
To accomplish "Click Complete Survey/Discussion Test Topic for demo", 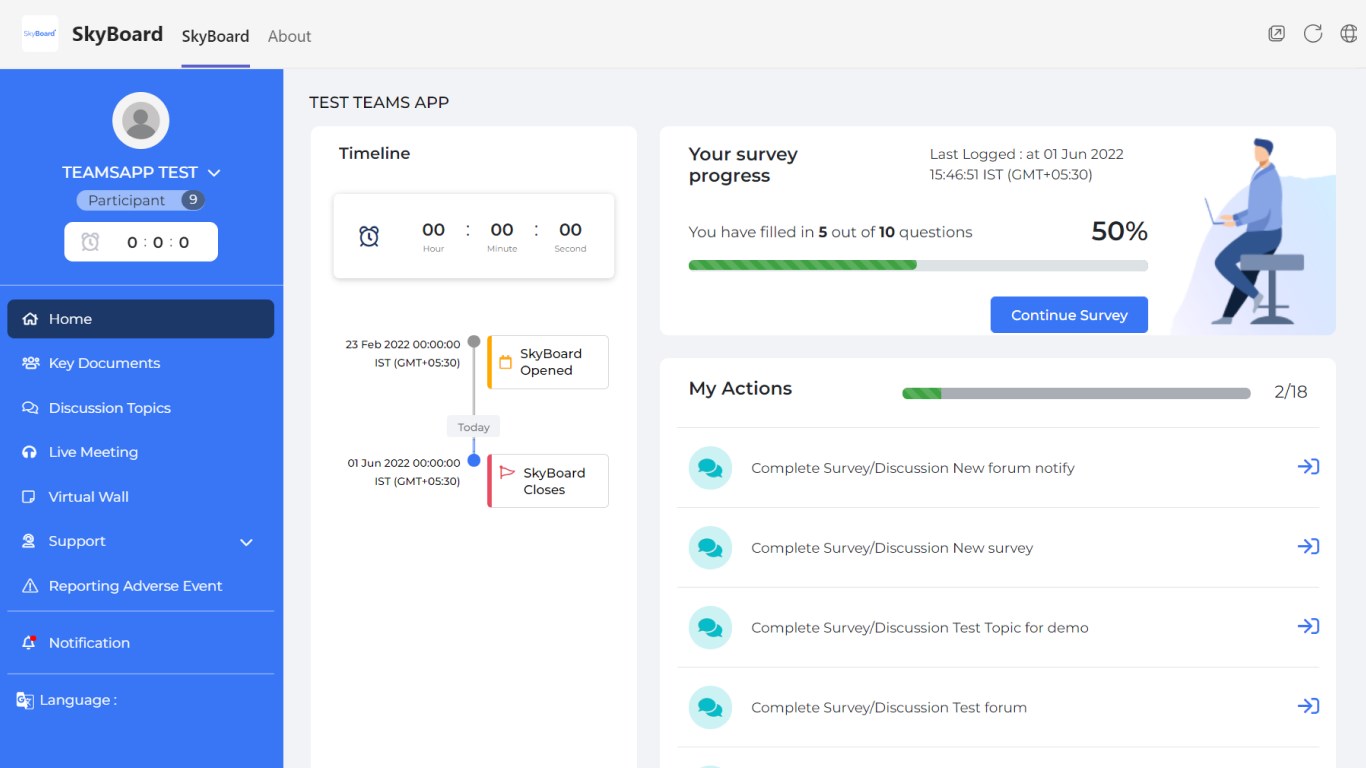I will point(920,628).
